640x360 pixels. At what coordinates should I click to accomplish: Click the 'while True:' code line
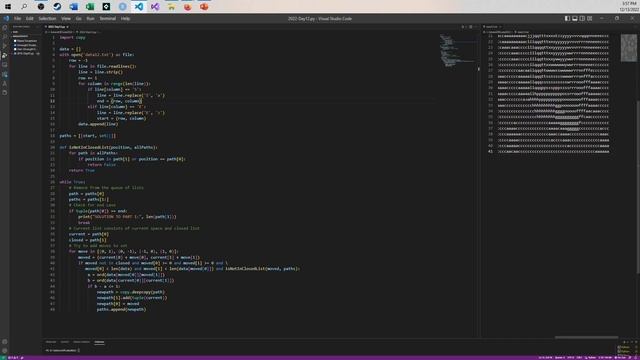[x=72, y=182]
